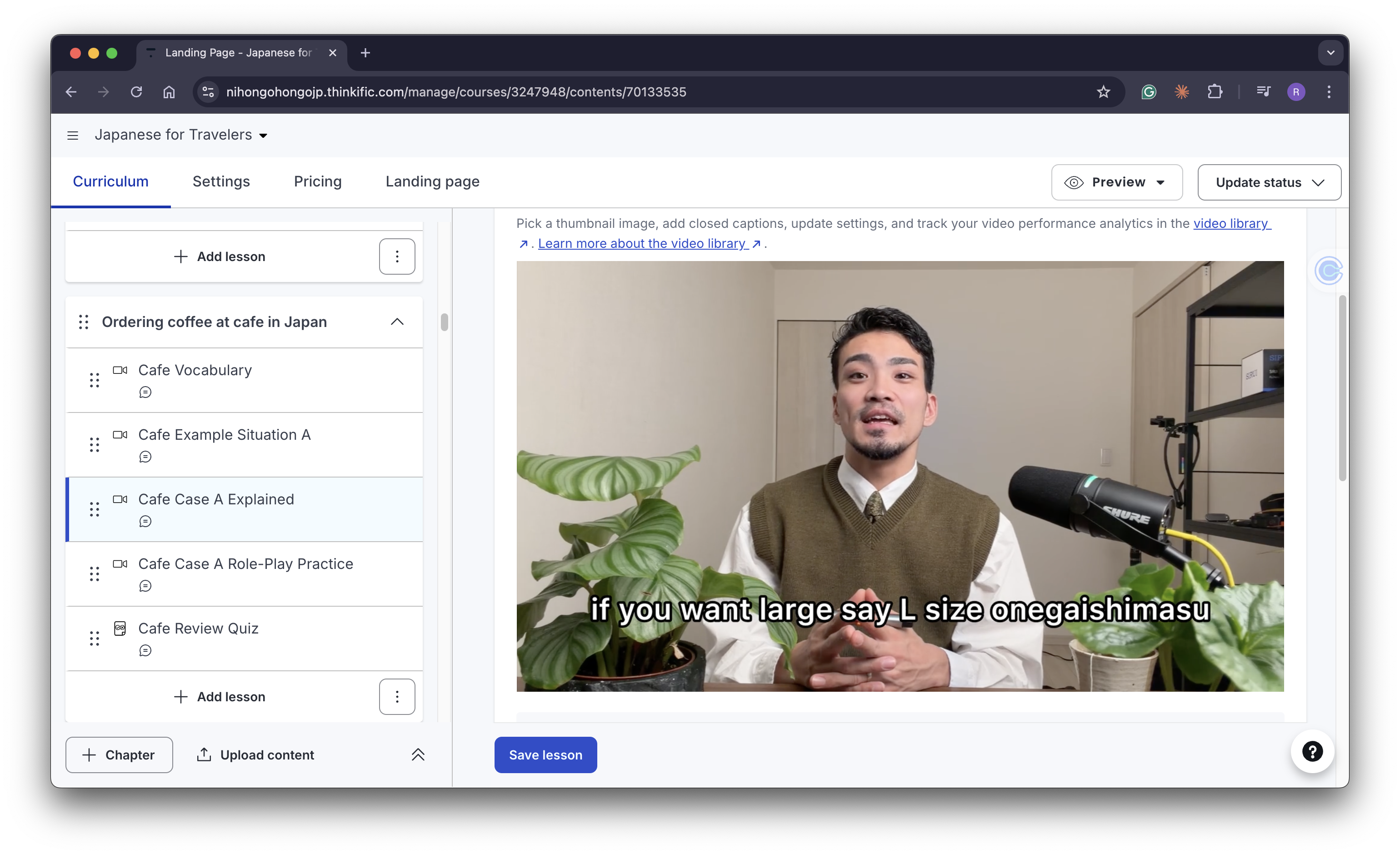Image resolution: width=1400 pixels, height=855 pixels.
Task: Open the Preview dropdown
Action: [x=1116, y=182]
